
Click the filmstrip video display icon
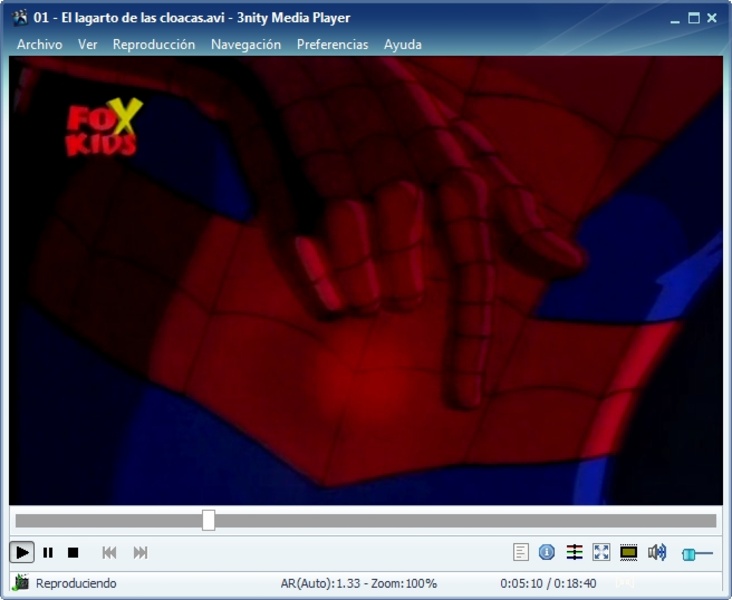click(629, 552)
